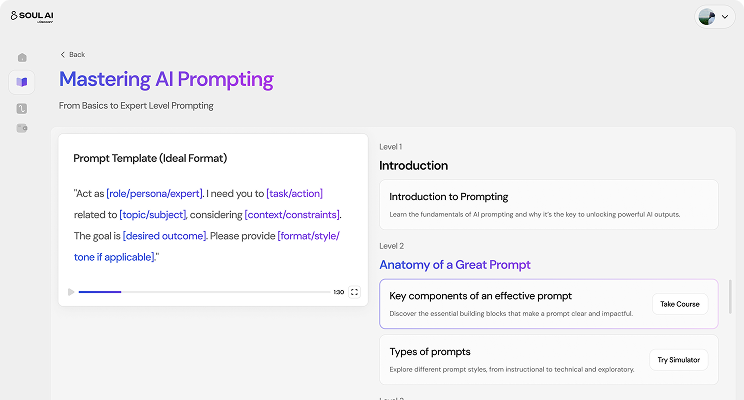The width and height of the screenshot is (744, 400).
Task: Seek on the video progress bar
Action: click(x=204, y=292)
